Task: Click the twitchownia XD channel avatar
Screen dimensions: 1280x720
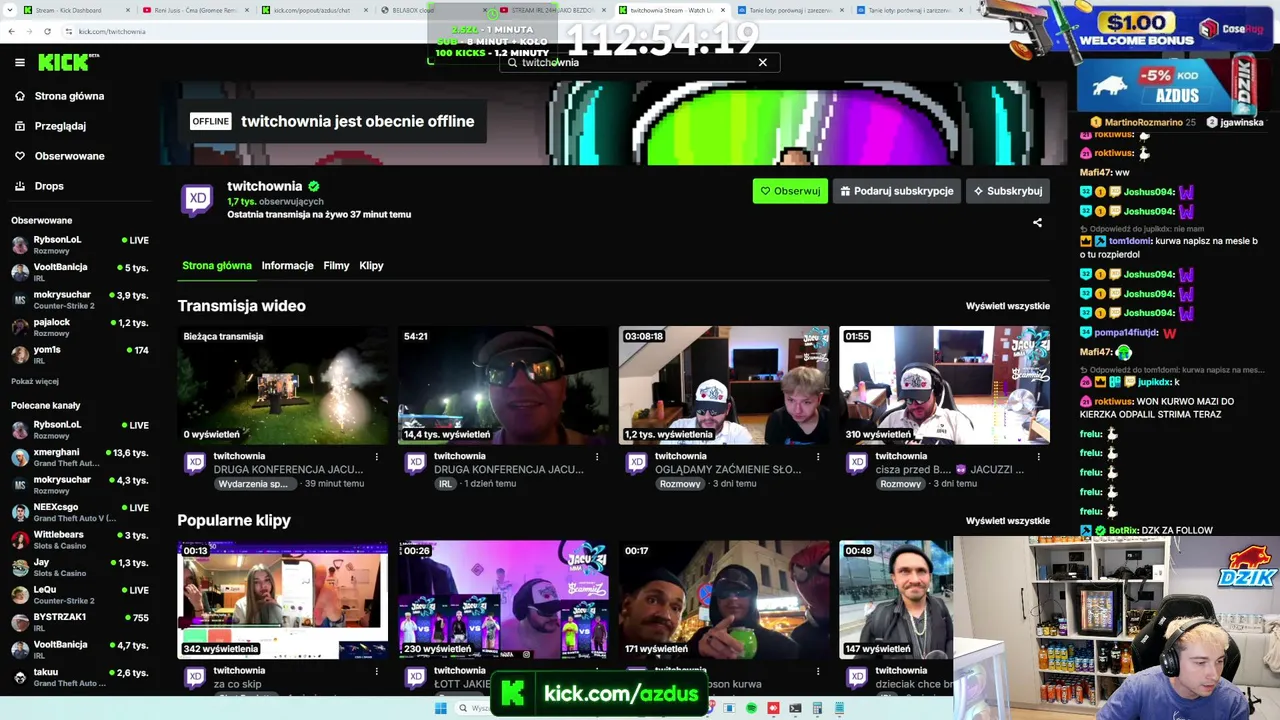Action: pos(197,198)
